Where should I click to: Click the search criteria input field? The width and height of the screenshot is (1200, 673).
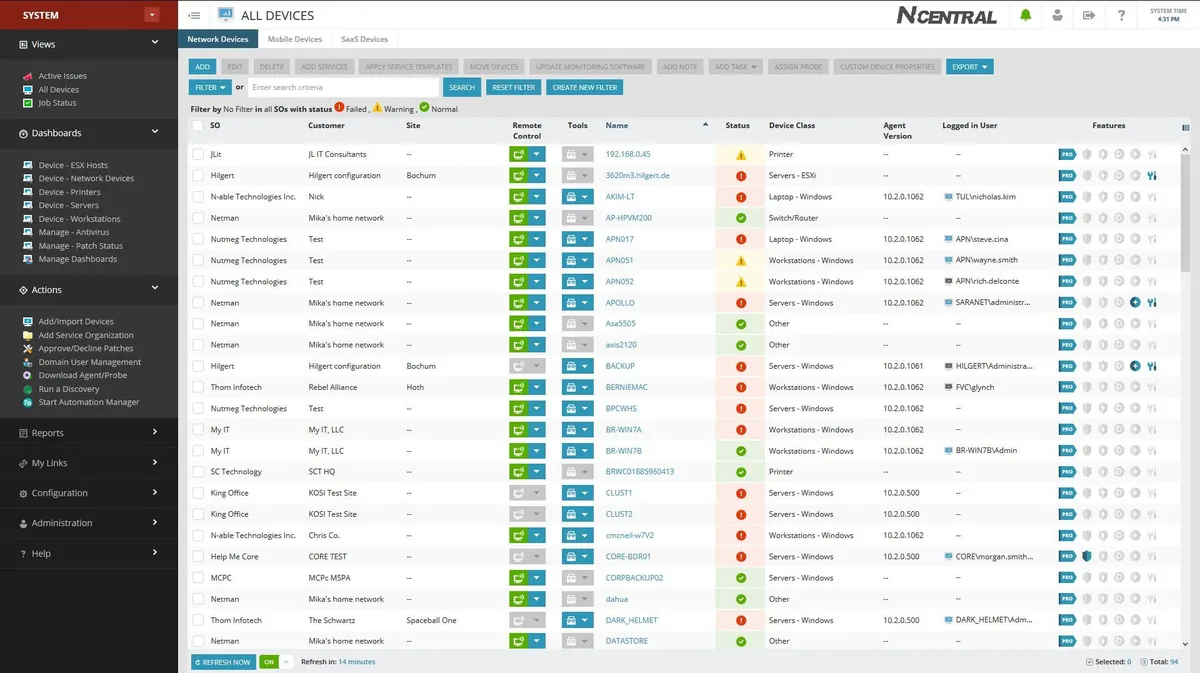pos(343,87)
